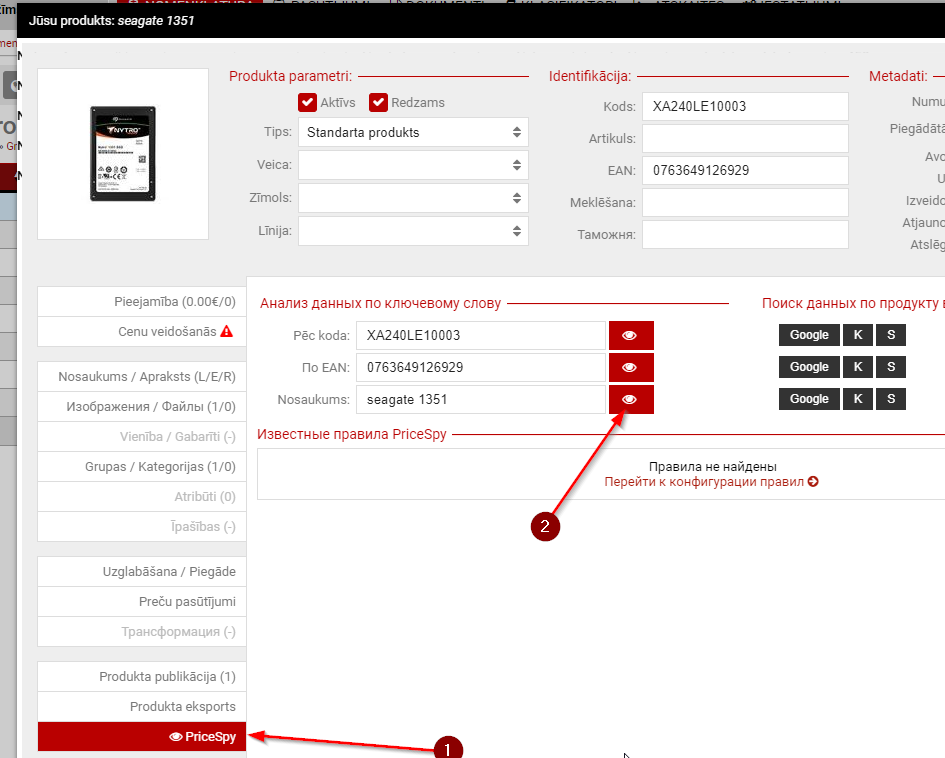945x758 pixels.
Task: Click S button in the Nosaukums row
Action: pos(891,399)
